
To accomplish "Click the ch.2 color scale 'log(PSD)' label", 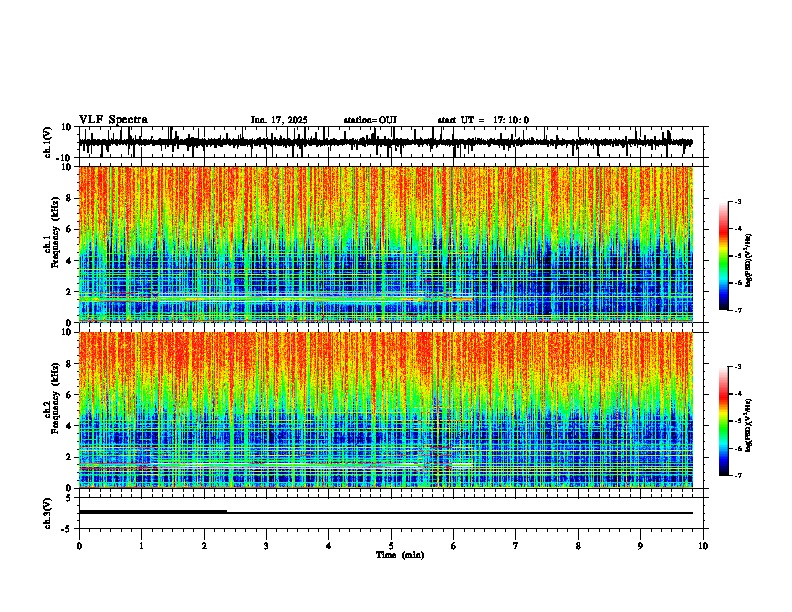I will [749, 425].
